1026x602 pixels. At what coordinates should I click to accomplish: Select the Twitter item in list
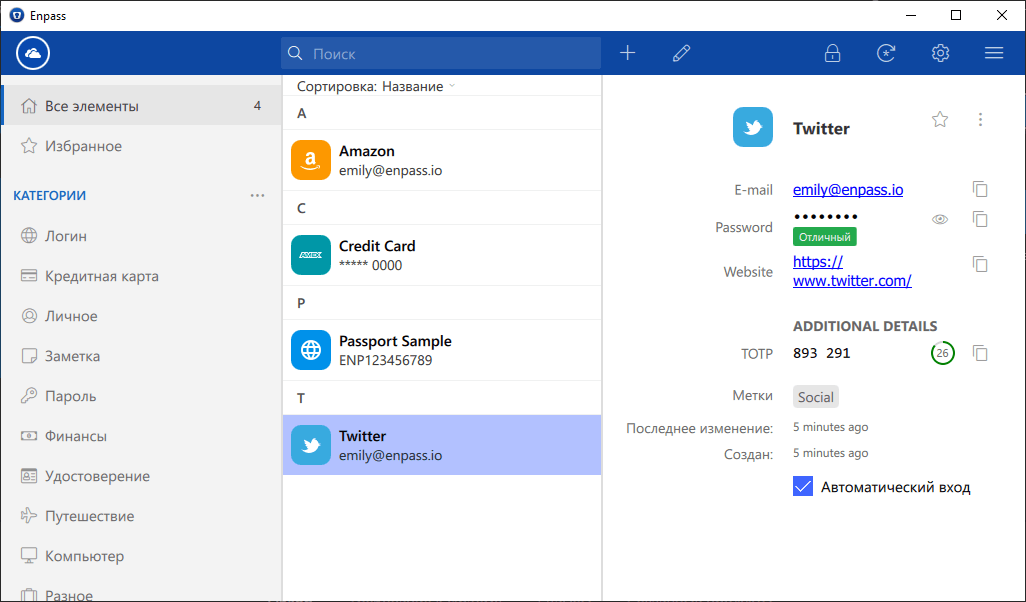pyautogui.click(x=442, y=445)
